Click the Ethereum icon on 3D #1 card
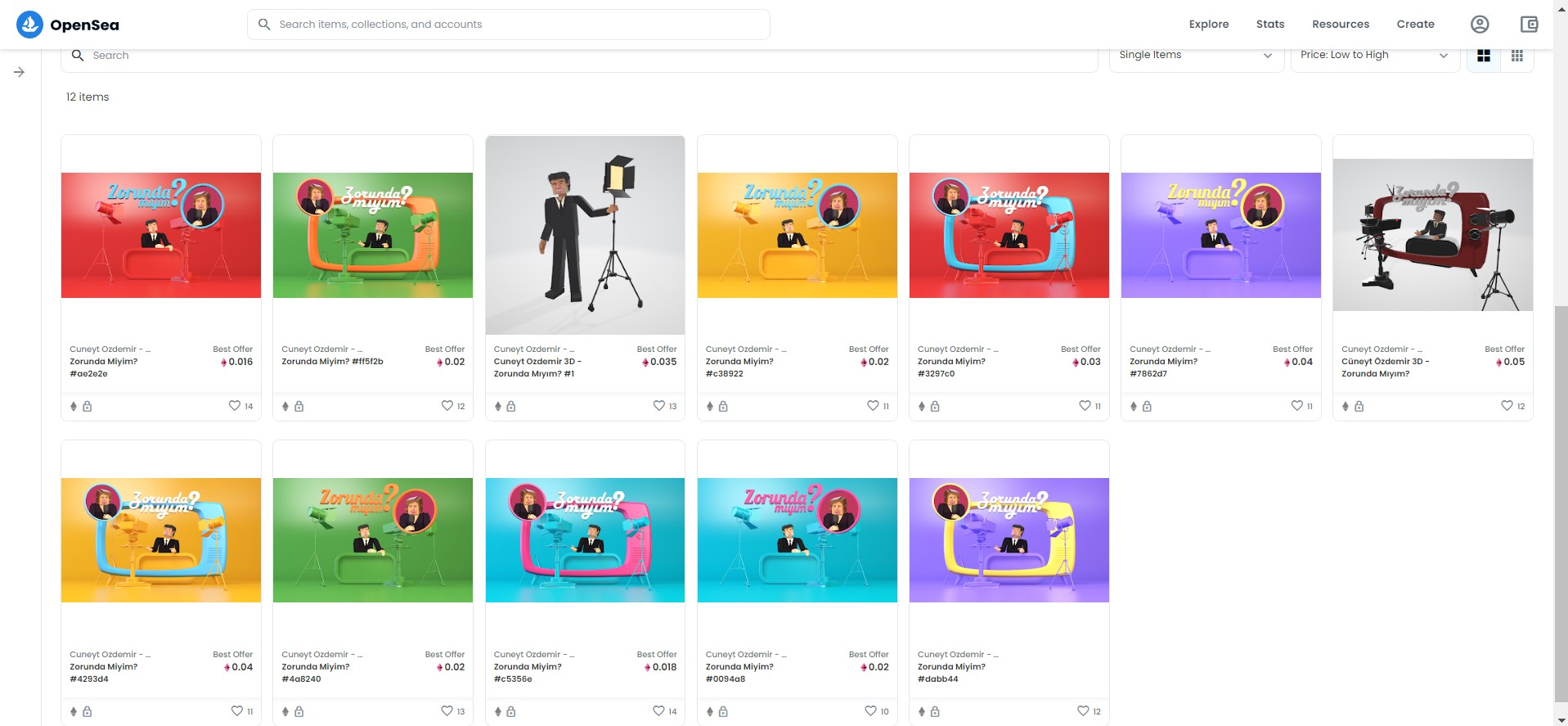Image resolution: width=1568 pixels, height=726 pixels. [x=498, y=406]
